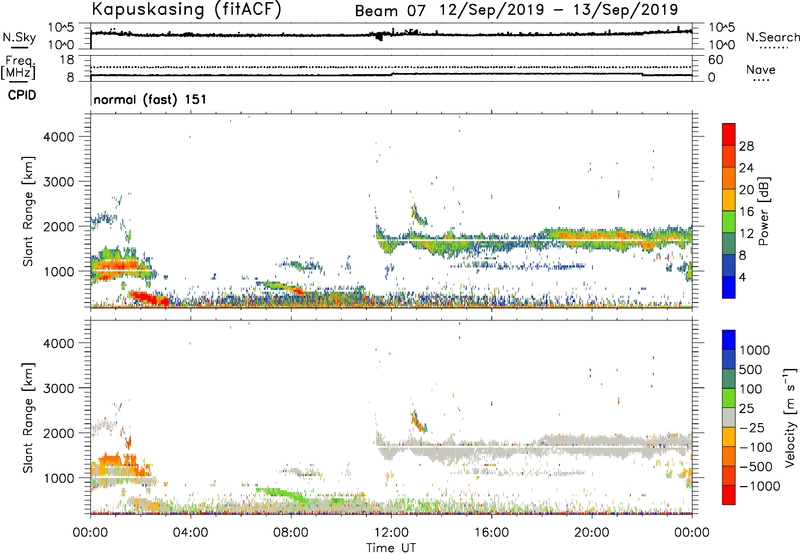This screenshot has width=800, height=554.
Task: Click the '08:00' time axis tick label
Action: tap(290, 533)
